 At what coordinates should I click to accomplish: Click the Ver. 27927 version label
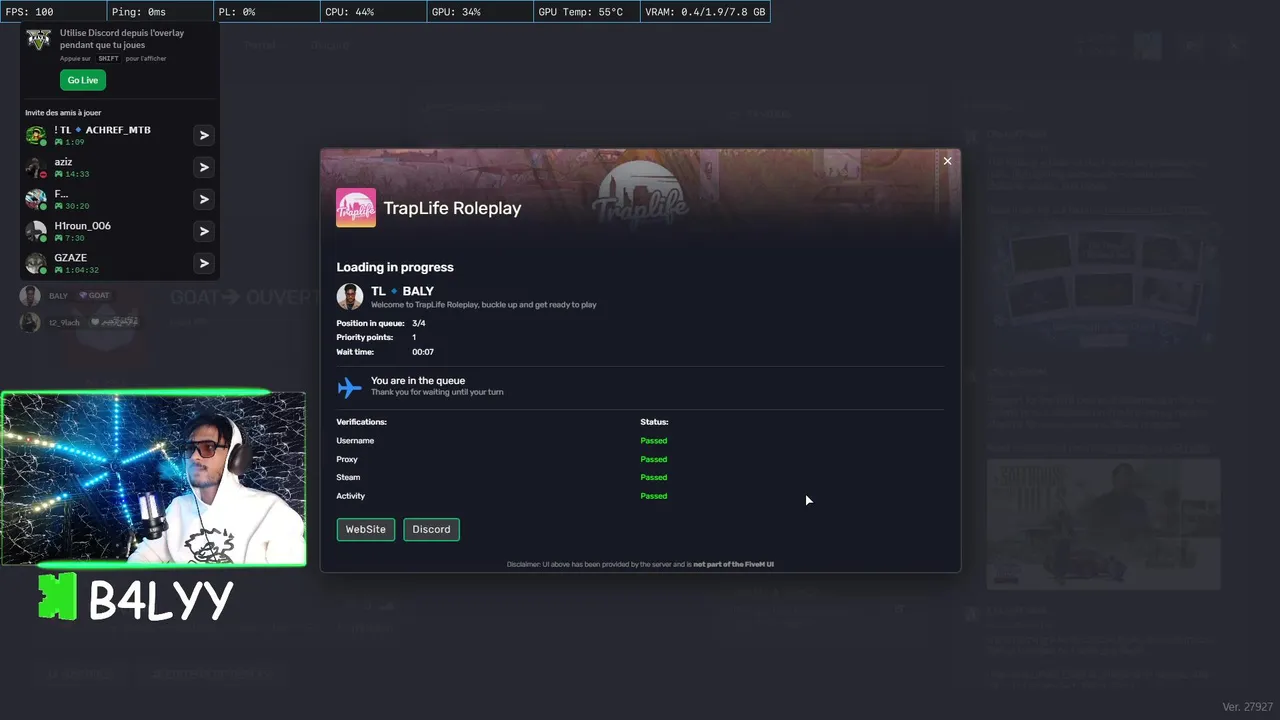pos(1248,707)
